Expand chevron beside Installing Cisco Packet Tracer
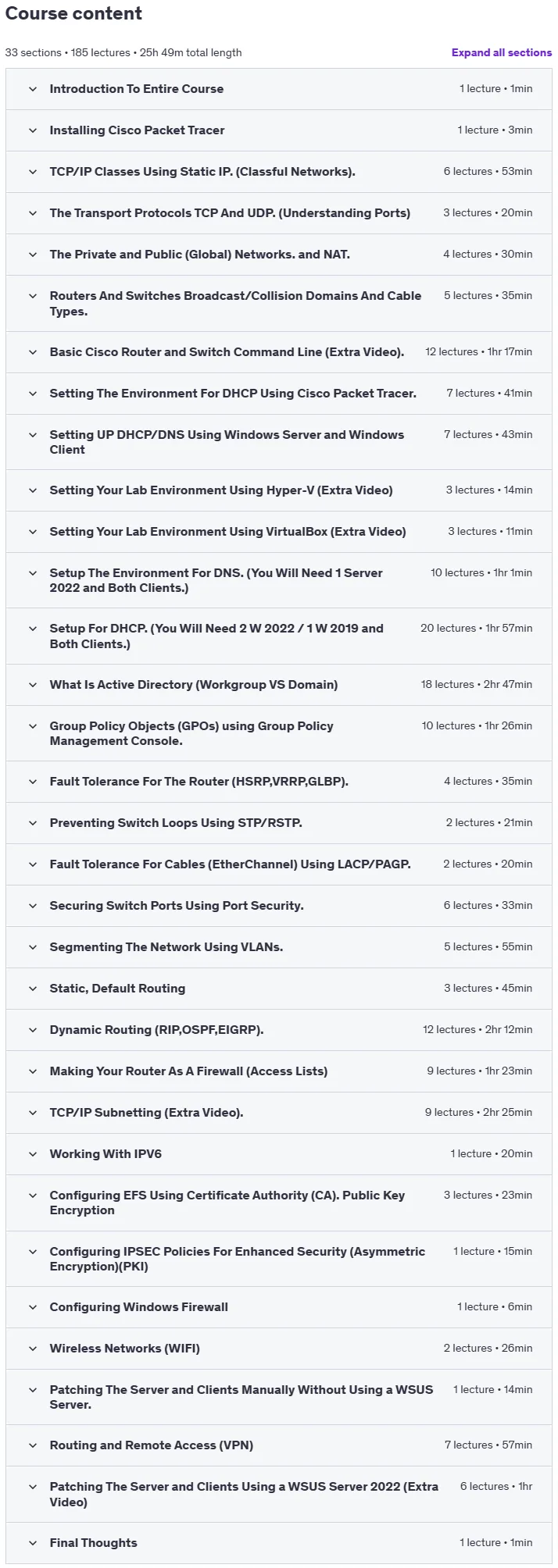Image resolution: width=558 pixels, height=1568 pixels. coord(33,130)
